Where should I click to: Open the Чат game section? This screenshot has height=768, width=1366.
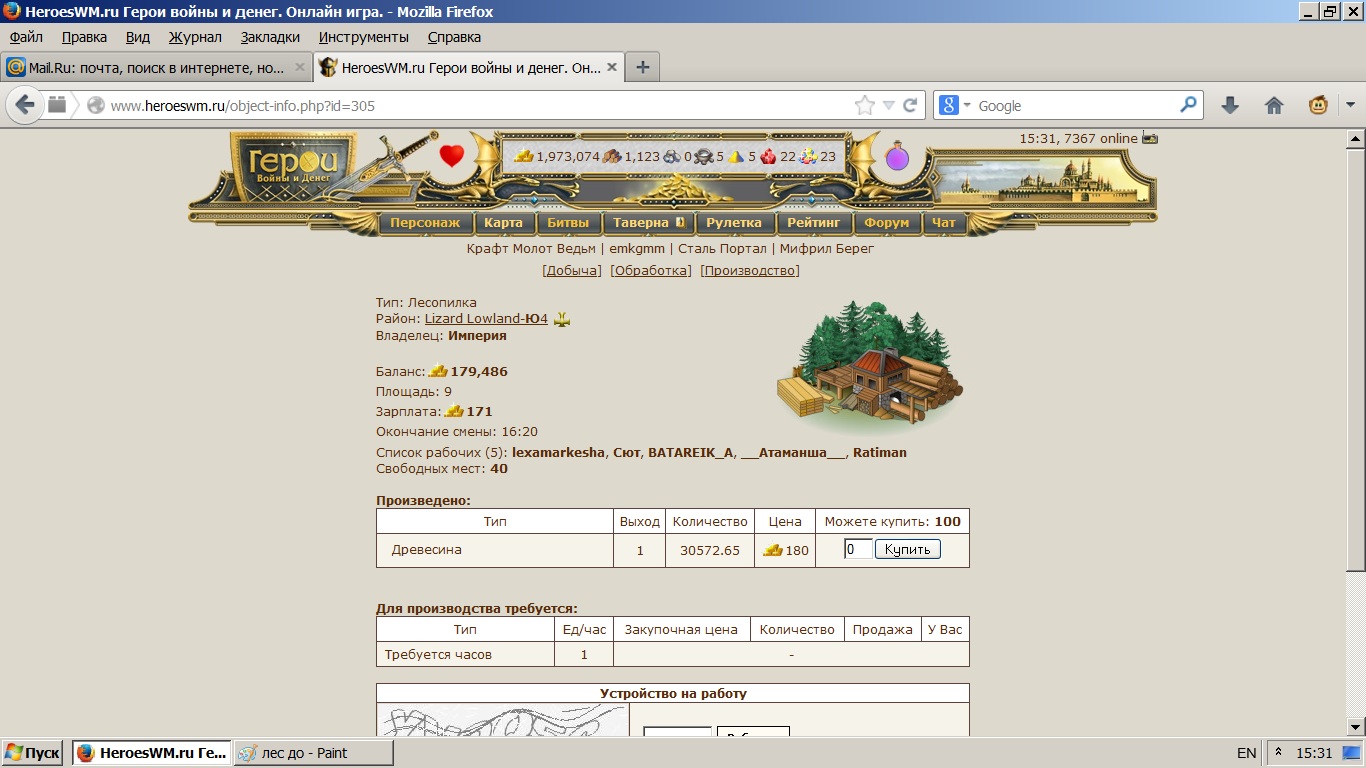point(944,223)
